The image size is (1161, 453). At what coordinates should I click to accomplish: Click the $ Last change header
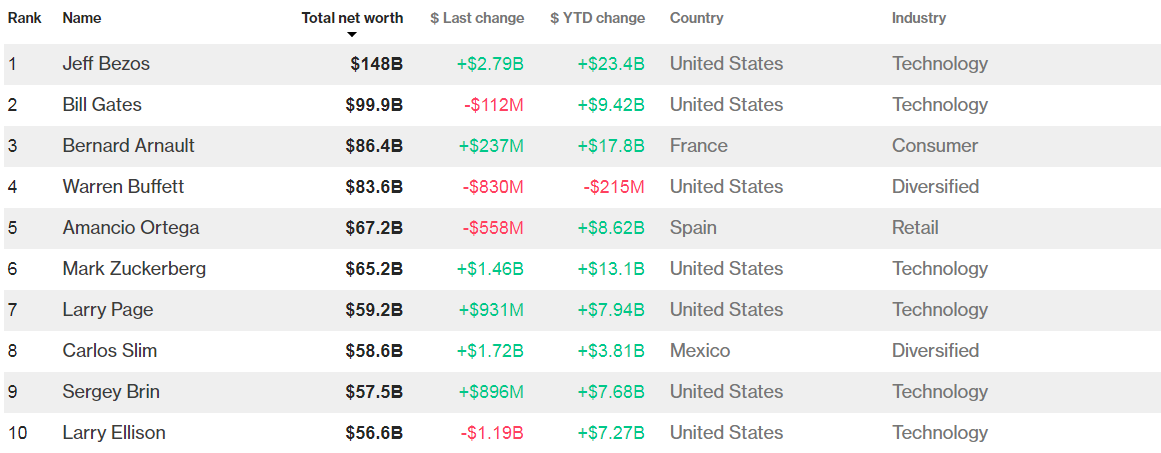point(477,18)
